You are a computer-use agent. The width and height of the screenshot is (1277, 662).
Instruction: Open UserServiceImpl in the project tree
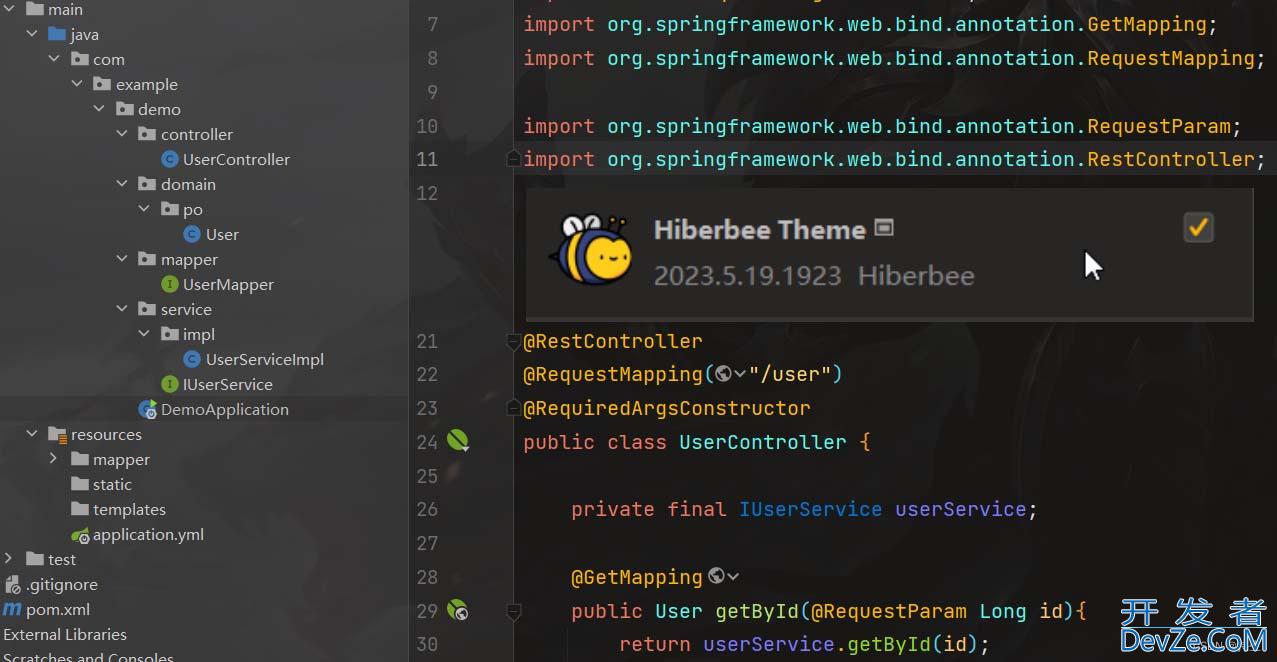[x=265, y=359]
